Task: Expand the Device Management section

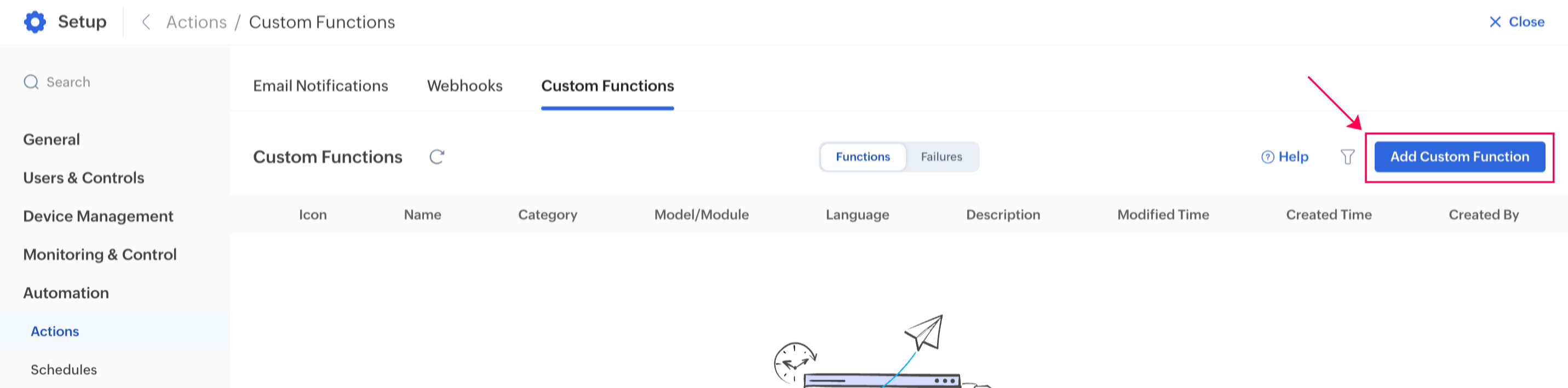Action: (x=98, y=216)
